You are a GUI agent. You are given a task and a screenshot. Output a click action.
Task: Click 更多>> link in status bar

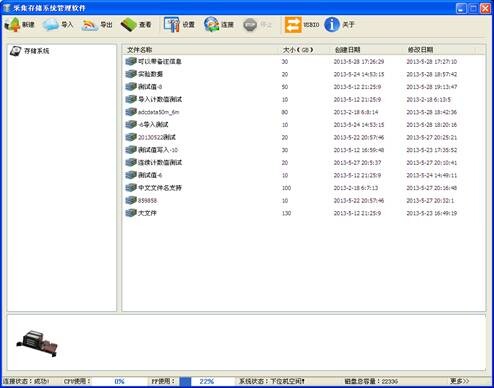pos(460,381)
